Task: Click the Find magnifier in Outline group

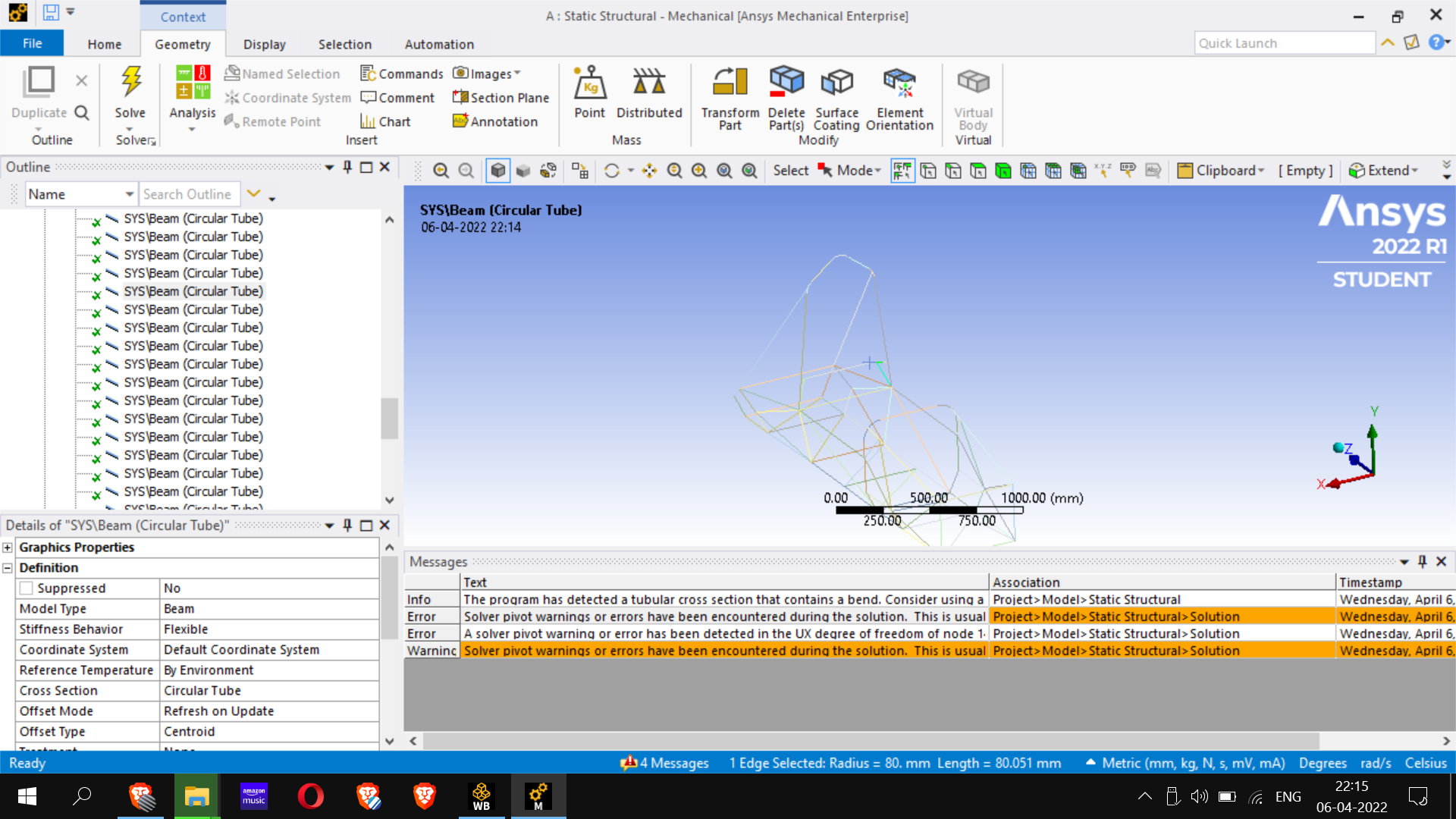Action: tap(82, 113)
